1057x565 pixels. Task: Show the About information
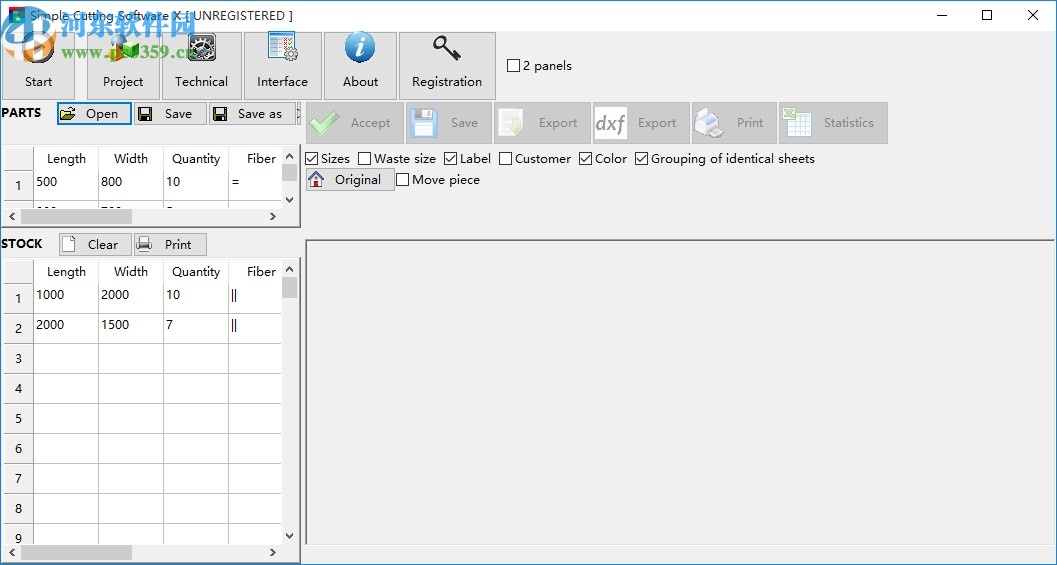(360, 66)
